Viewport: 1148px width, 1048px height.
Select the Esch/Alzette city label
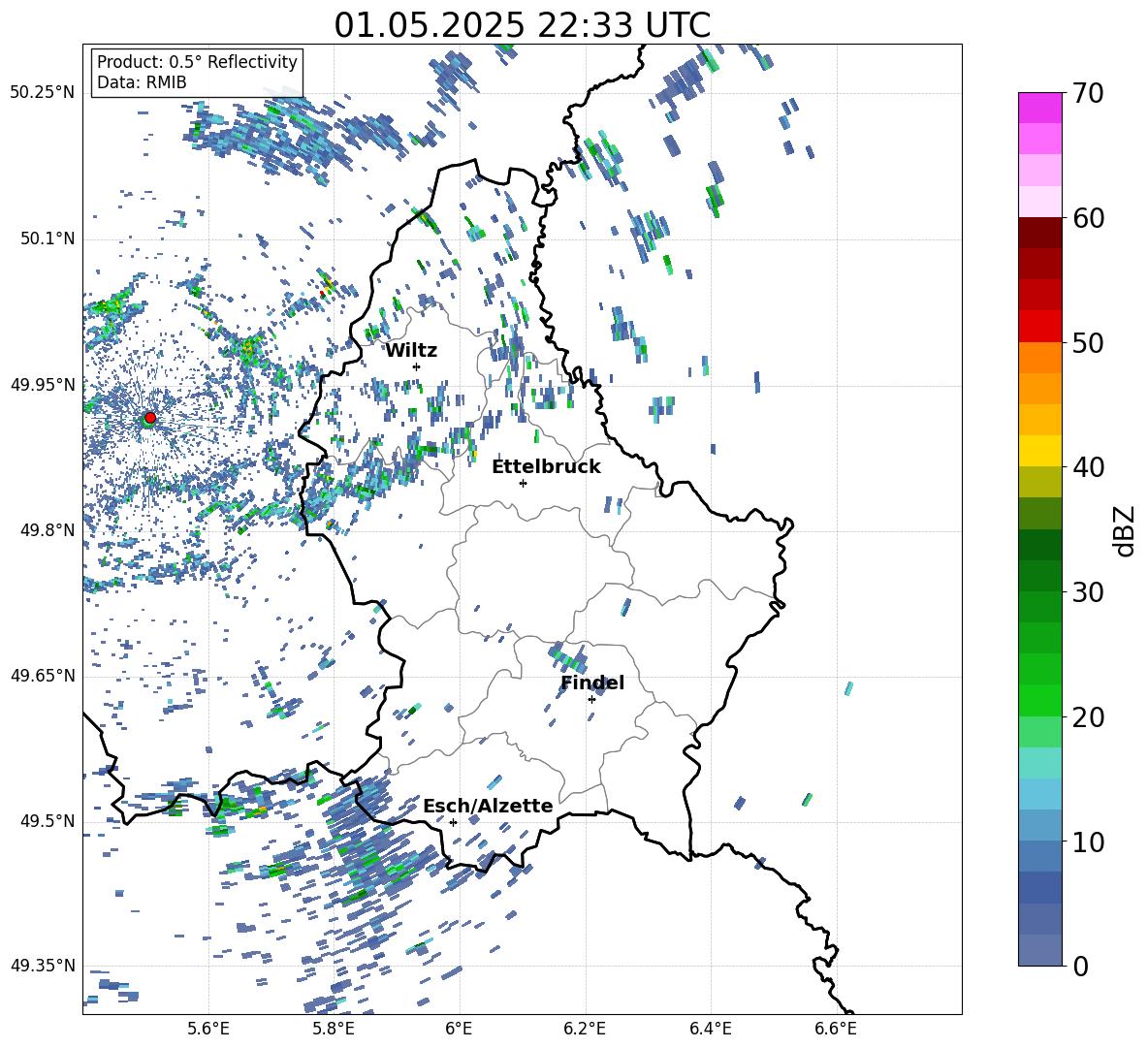coord(488,806)
